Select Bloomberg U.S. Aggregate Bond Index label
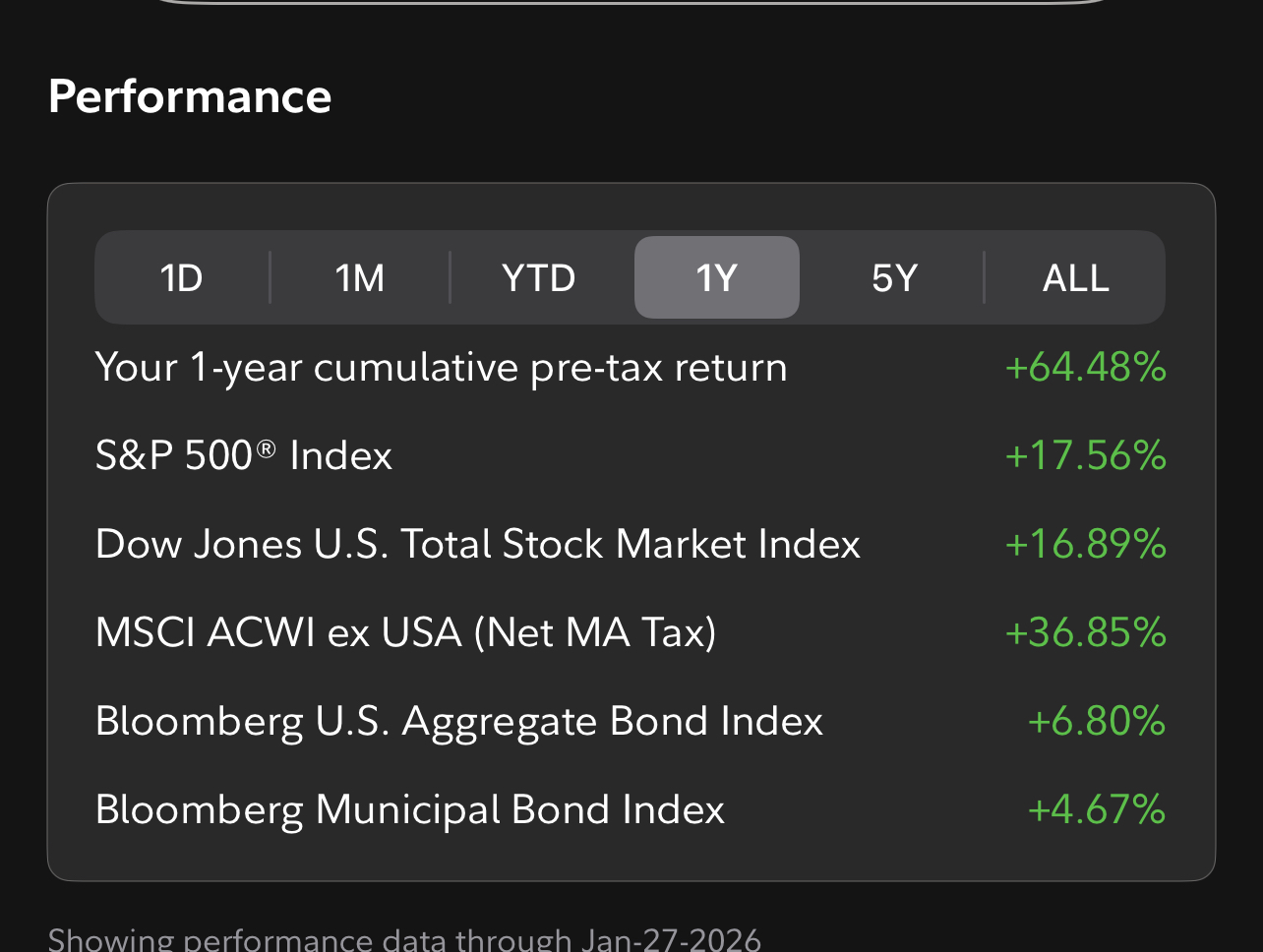Viewport: 1263px width, 952px height. (459, 722)
